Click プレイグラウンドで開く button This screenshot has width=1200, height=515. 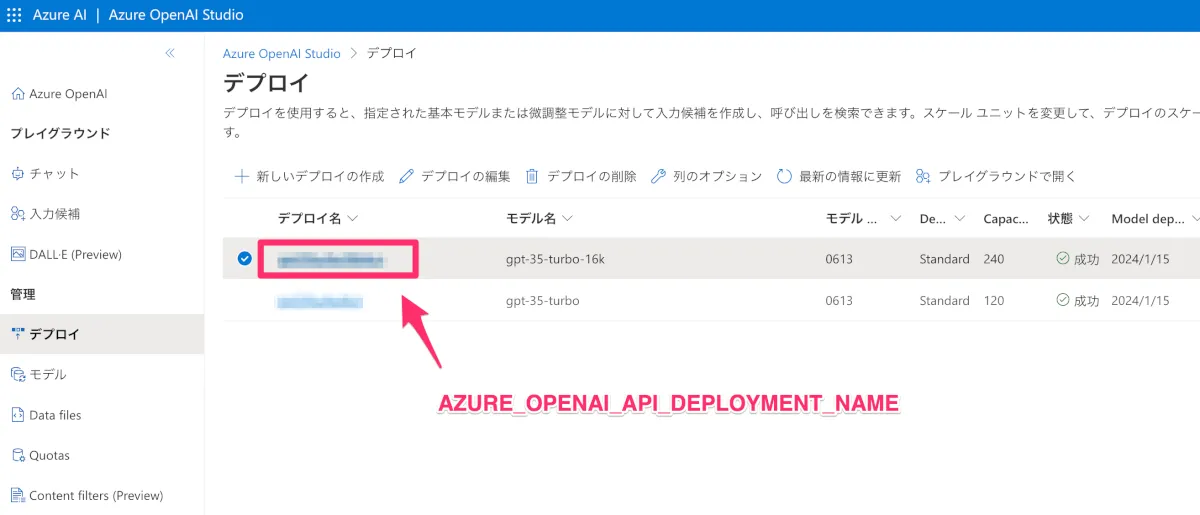point(996,176)
